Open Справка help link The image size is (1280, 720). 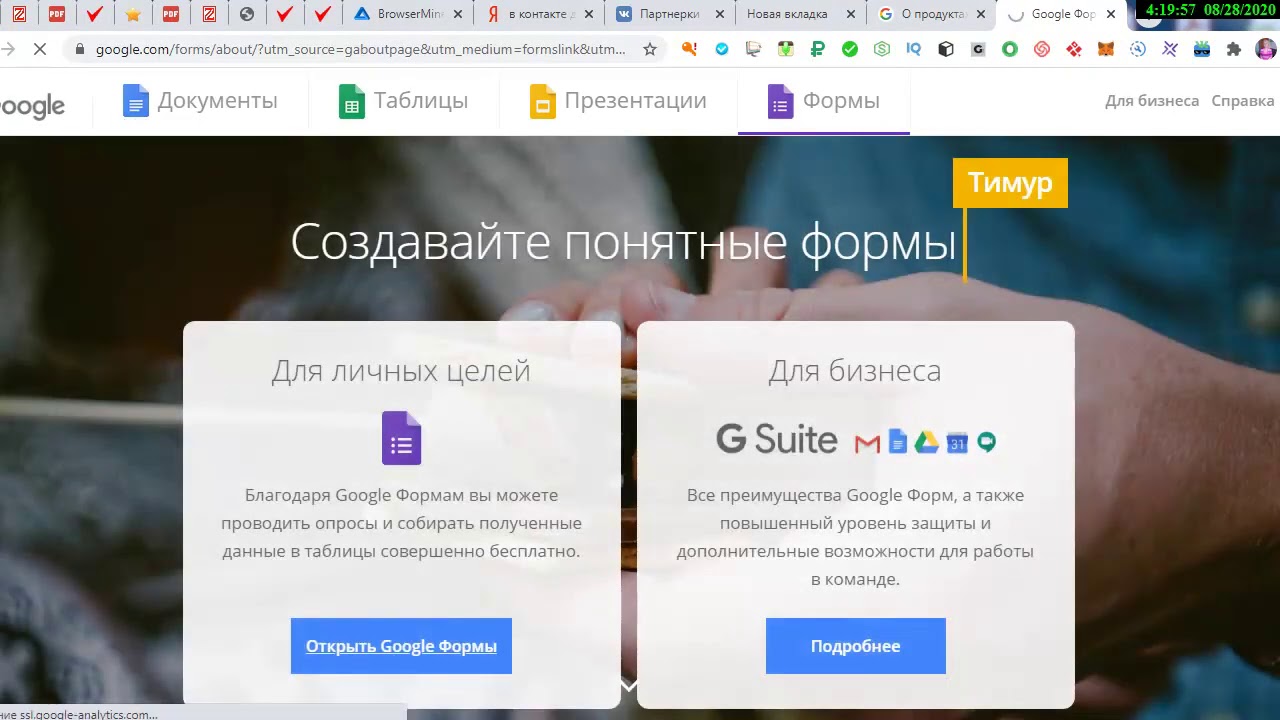click(x=1242, y=101)
